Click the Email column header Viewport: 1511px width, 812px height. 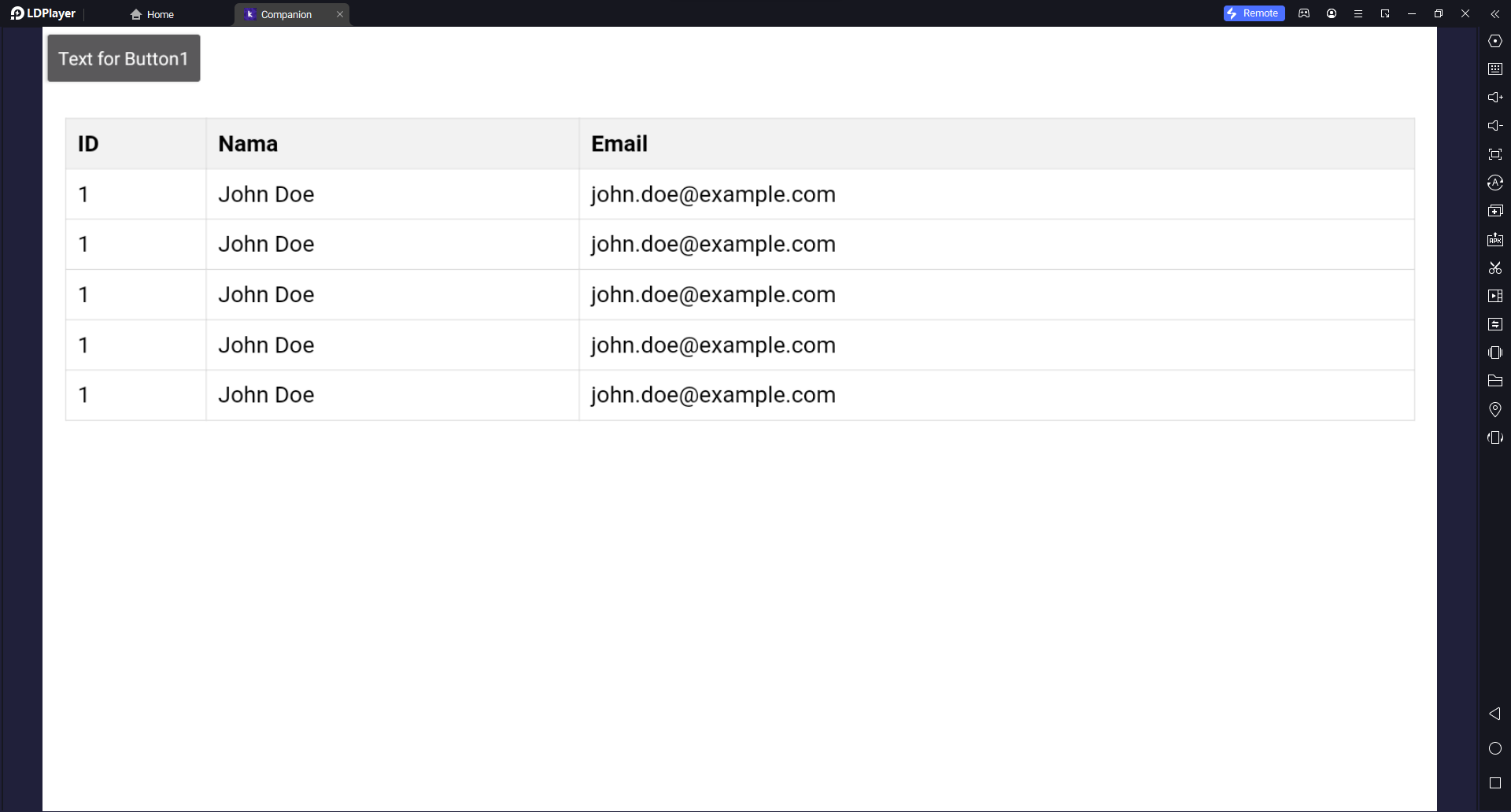(x=619, y=144)
